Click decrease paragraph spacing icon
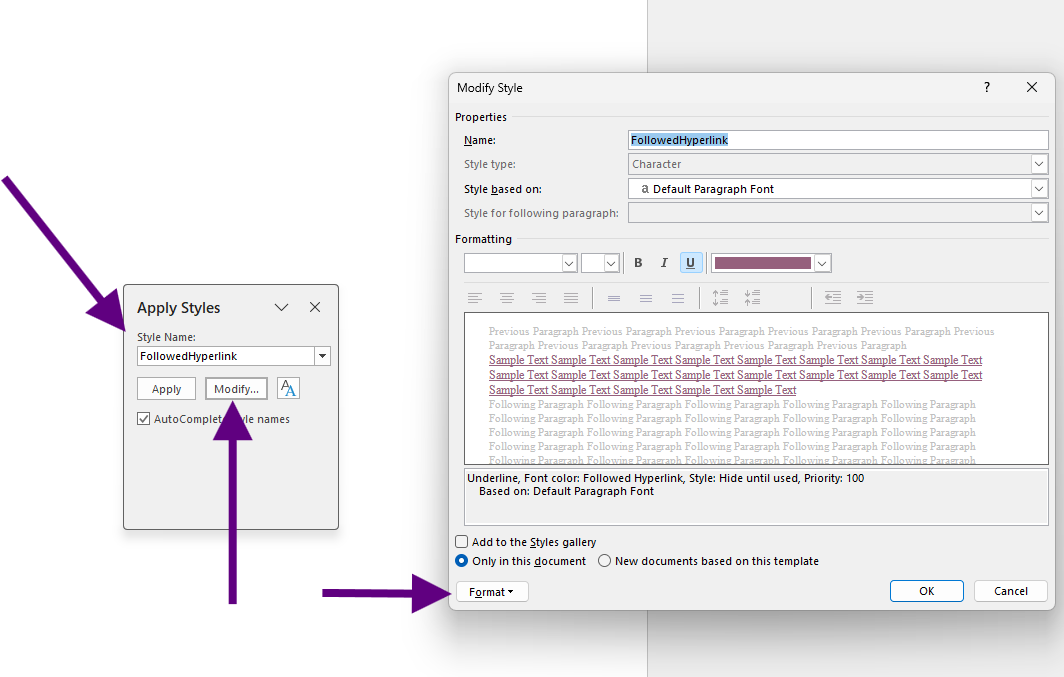This screenshot has height=677, width=1064. pyautogui.click(x=752, y=298)
